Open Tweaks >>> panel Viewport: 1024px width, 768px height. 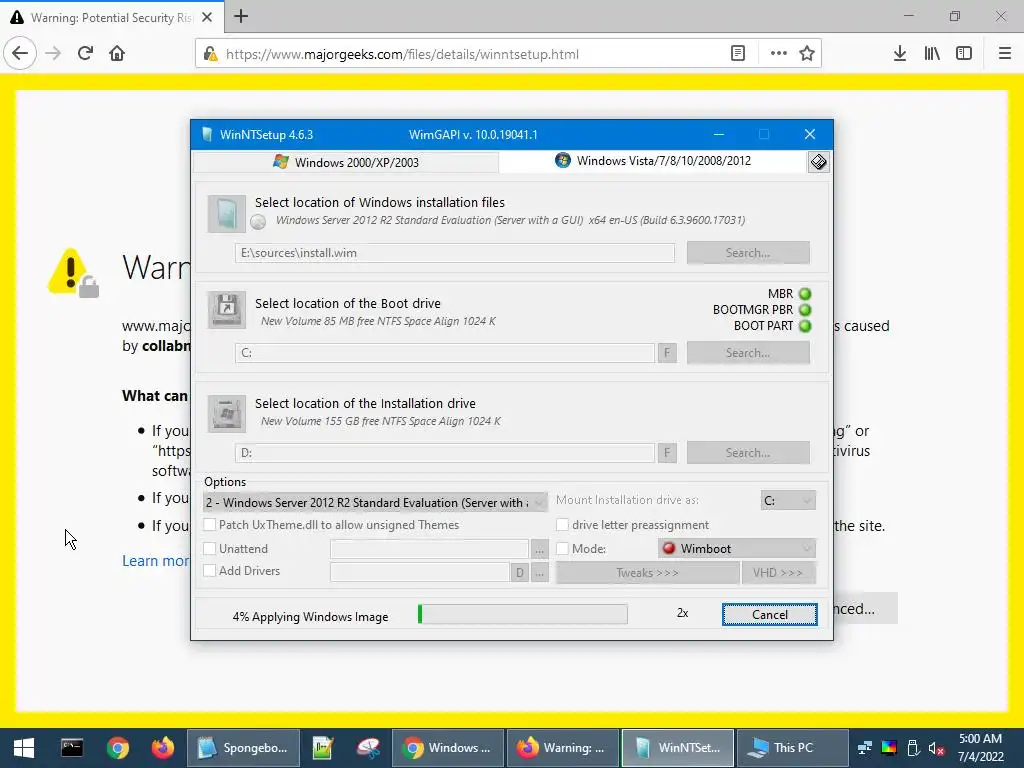(x=647, y=573)
